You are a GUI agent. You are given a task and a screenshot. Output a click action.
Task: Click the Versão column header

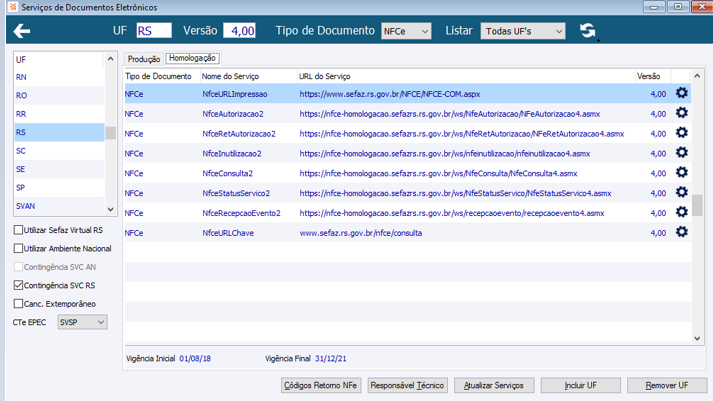click(653, 76)
